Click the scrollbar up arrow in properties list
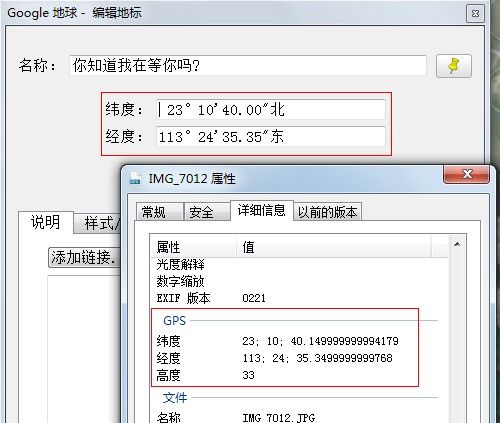The image size is (500, 423). 457,244
